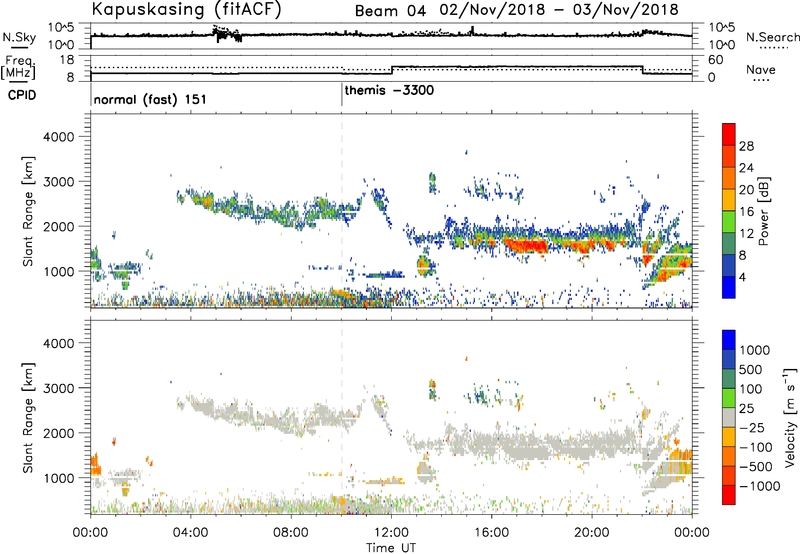Click the '4' tick on Power scale
This screenshot has width=800, height=554.
pos(742,277)
